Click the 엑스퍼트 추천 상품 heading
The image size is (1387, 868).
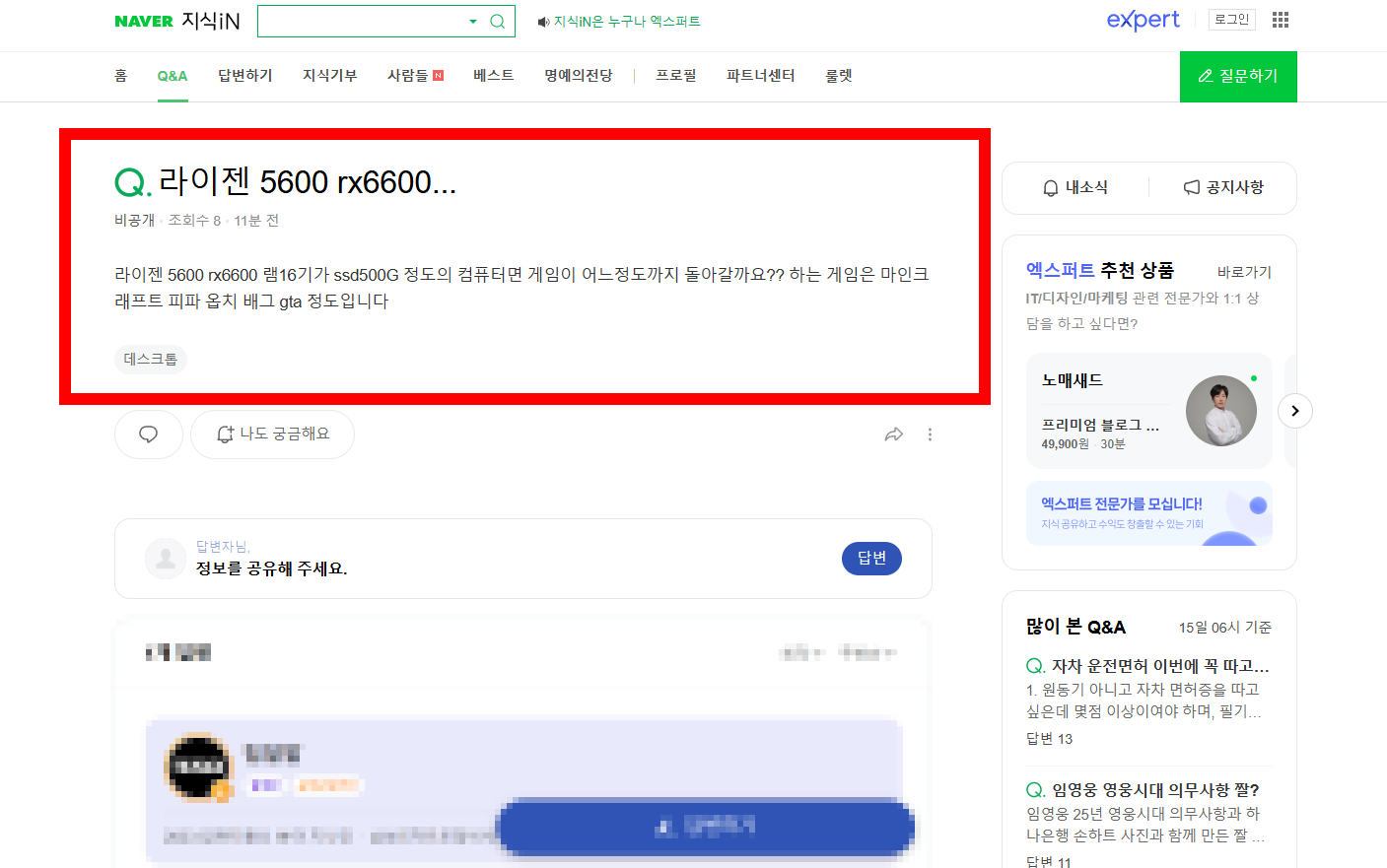point(1100,270)
